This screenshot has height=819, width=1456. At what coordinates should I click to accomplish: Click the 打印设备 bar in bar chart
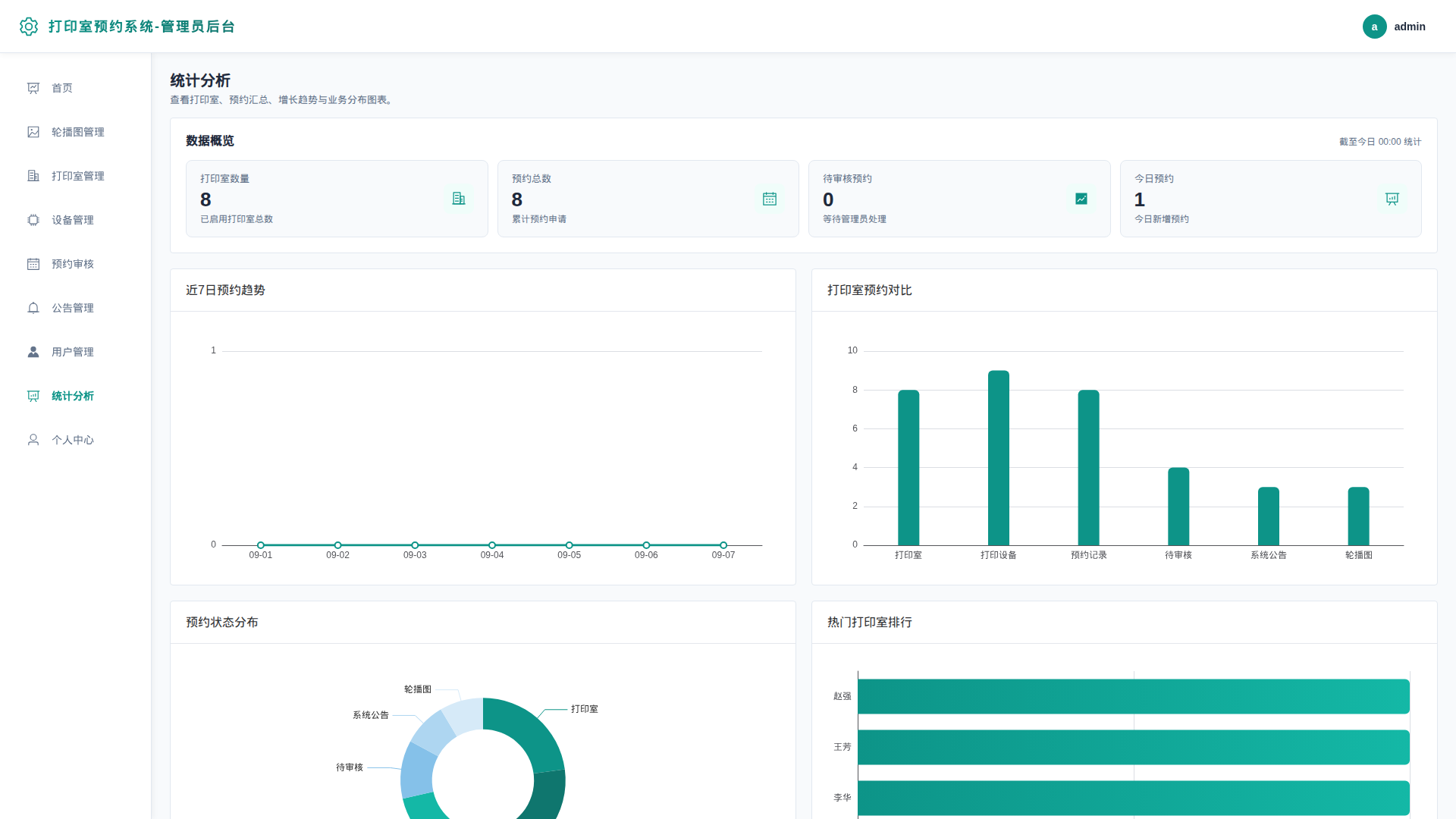point(999,458)
